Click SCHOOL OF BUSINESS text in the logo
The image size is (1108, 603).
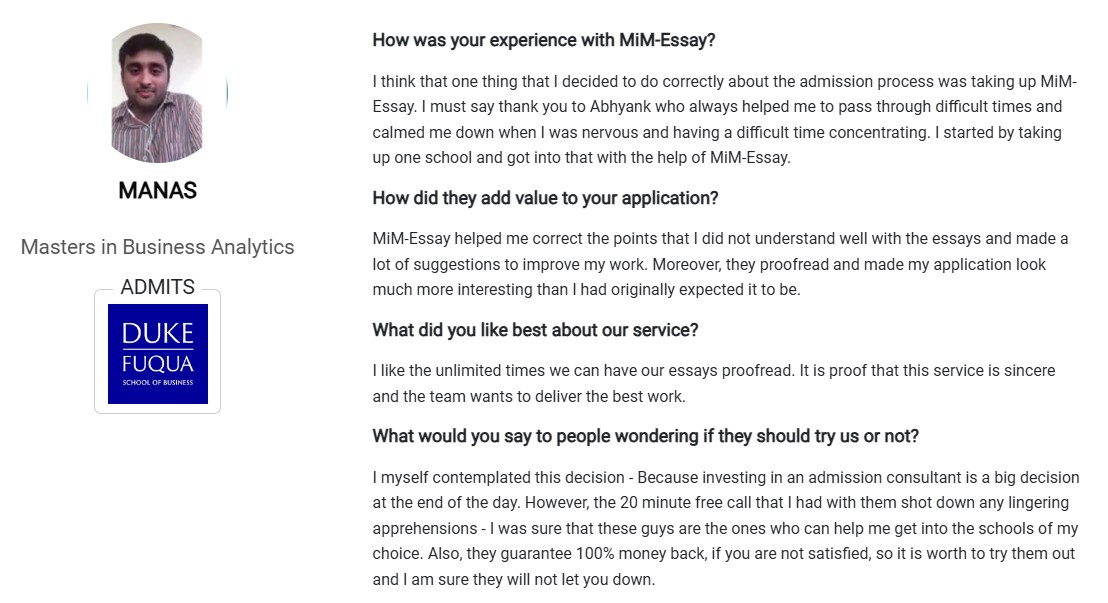coord(158,382)
